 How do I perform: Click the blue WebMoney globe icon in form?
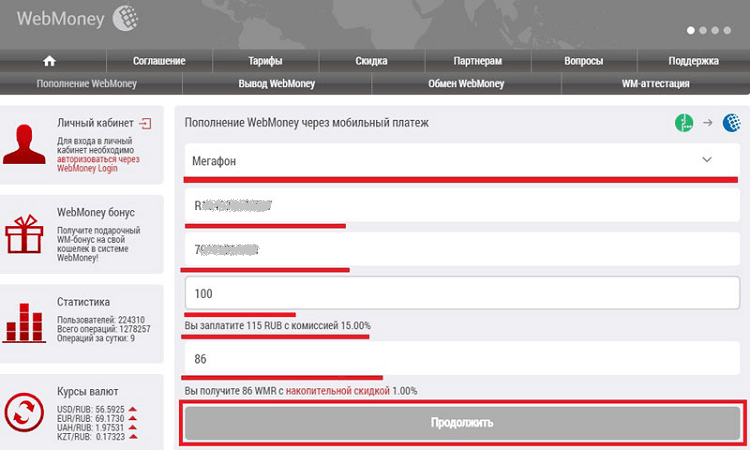click(x=732, y=123)
